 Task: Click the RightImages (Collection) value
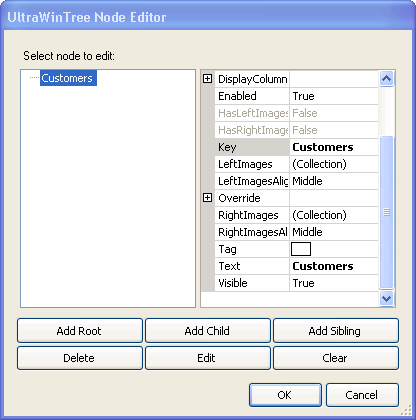[x=334, y=215]
